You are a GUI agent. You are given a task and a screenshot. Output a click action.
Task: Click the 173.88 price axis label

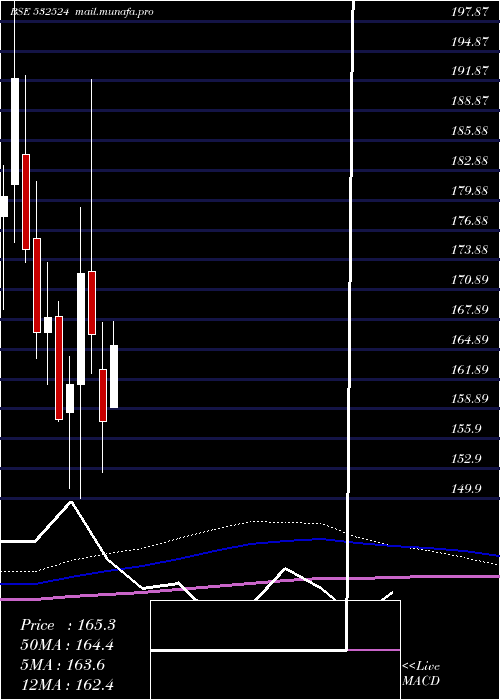point(470,250)
